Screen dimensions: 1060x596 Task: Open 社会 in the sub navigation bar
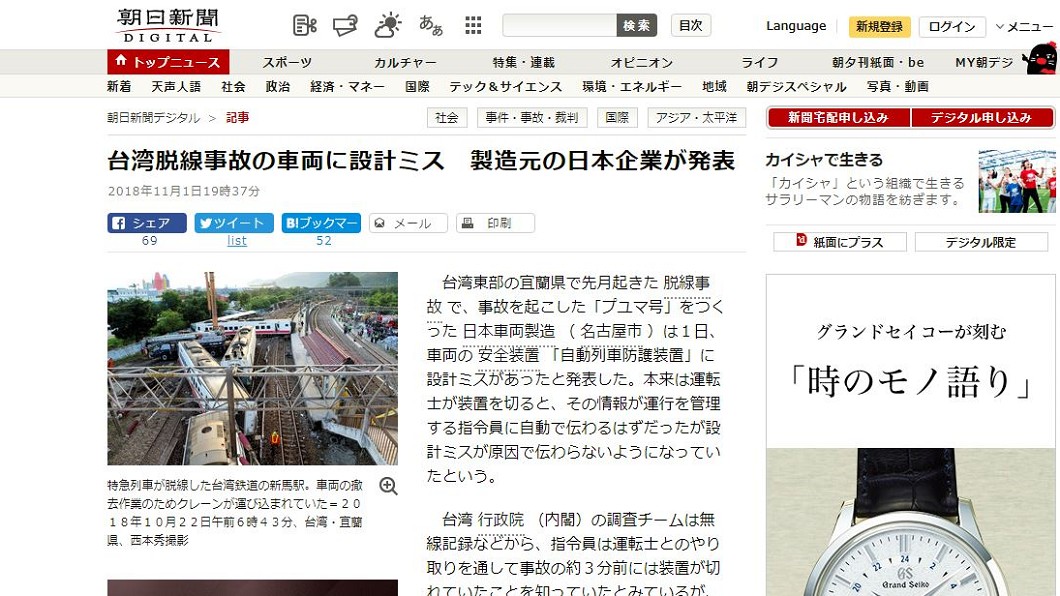click(233, 86)
